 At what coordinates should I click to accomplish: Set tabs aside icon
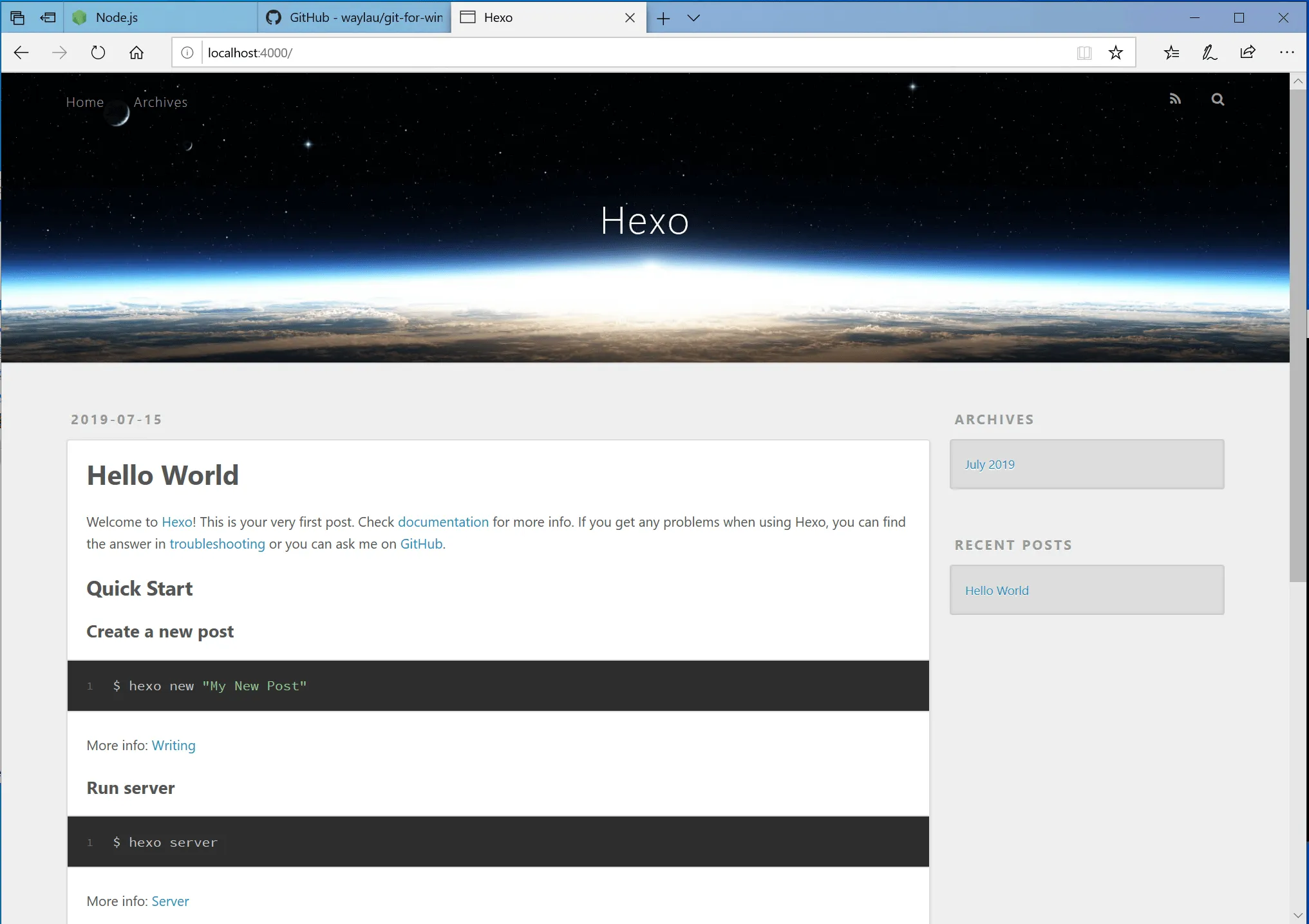pos(48,18)
